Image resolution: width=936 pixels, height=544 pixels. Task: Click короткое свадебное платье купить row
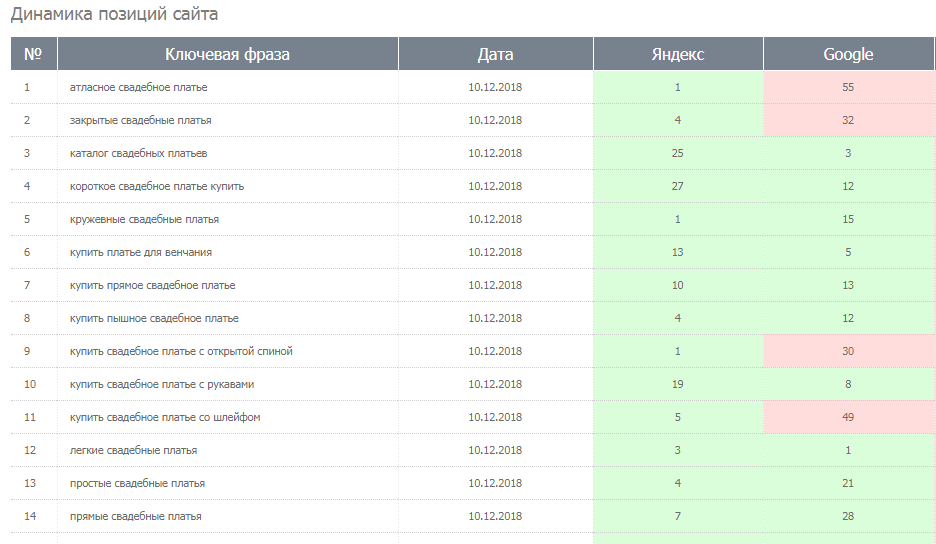tap(473, 186)
